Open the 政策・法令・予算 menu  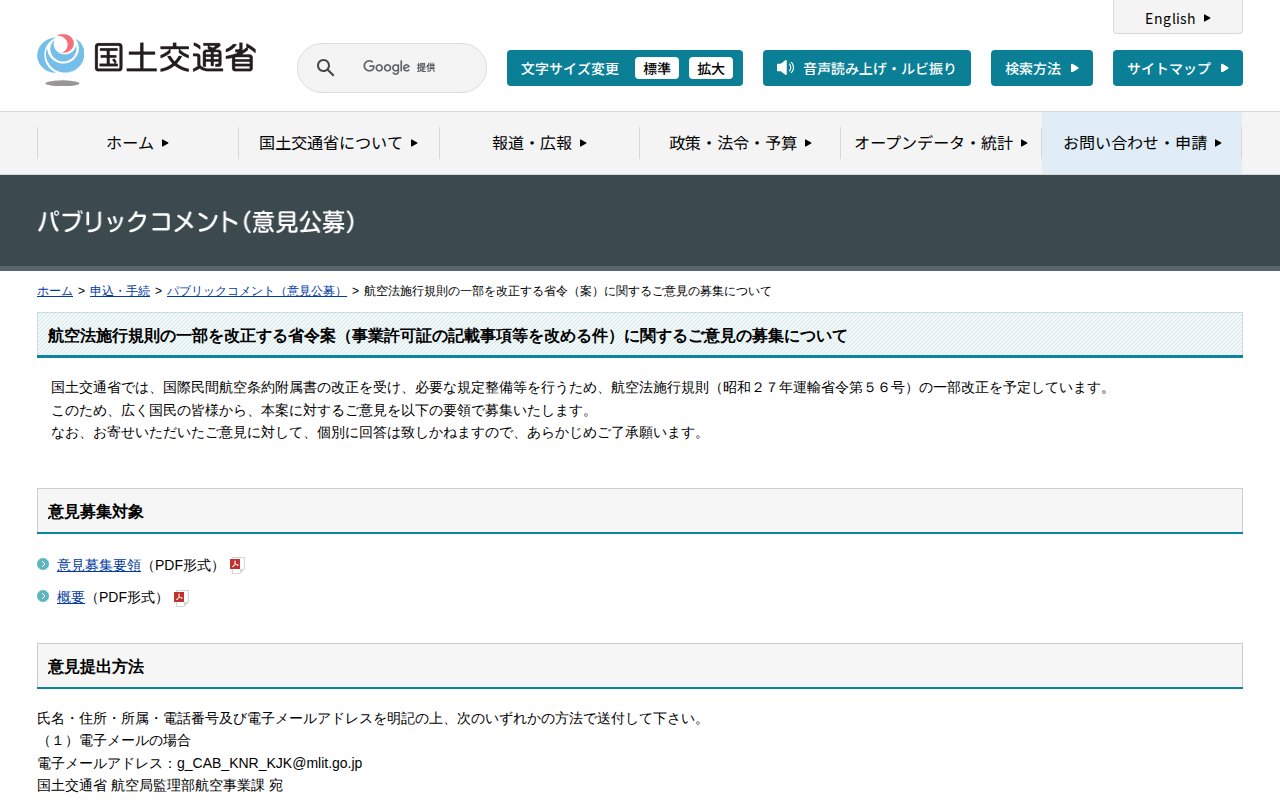pos(740,143)
